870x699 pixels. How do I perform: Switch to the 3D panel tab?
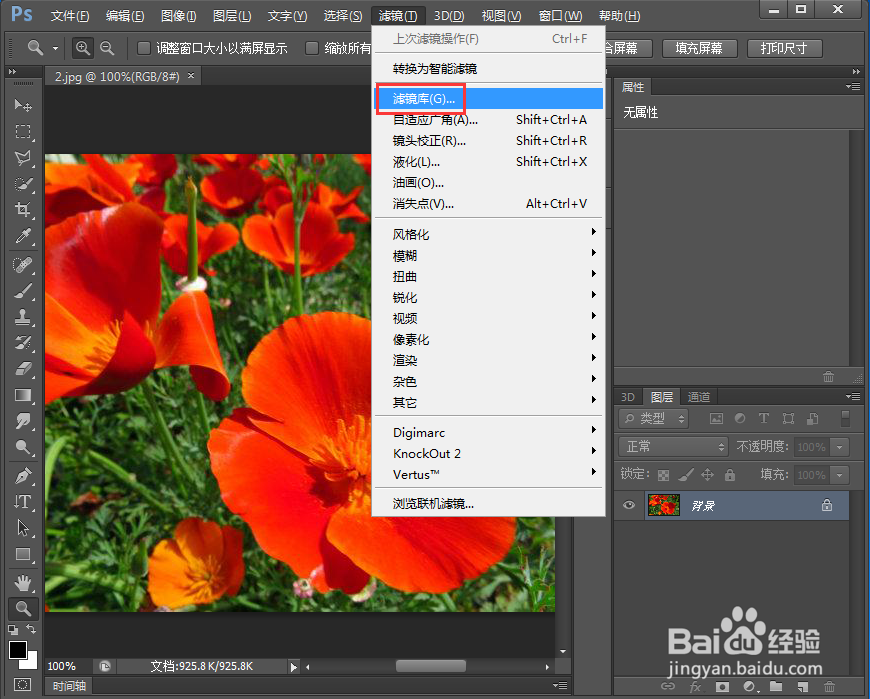point(628,397)
